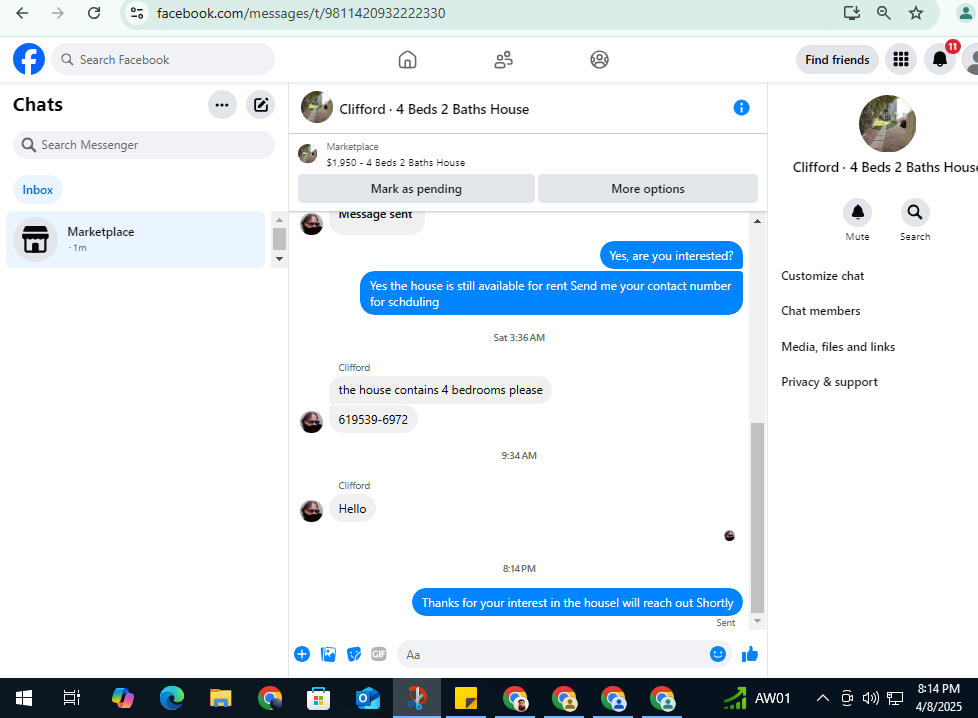Screen dimensions: 978x718
Task: Open notifications bell with 11 badge
Action: [940, 60]
